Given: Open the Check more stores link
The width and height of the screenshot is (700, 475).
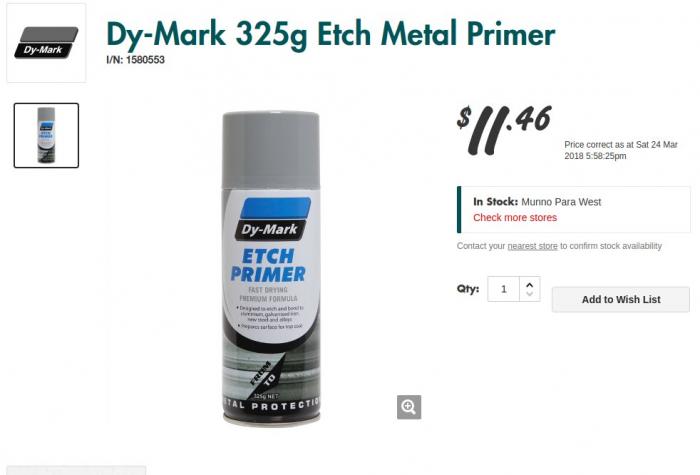Looking at the screenshot, I should pos(515,217).
